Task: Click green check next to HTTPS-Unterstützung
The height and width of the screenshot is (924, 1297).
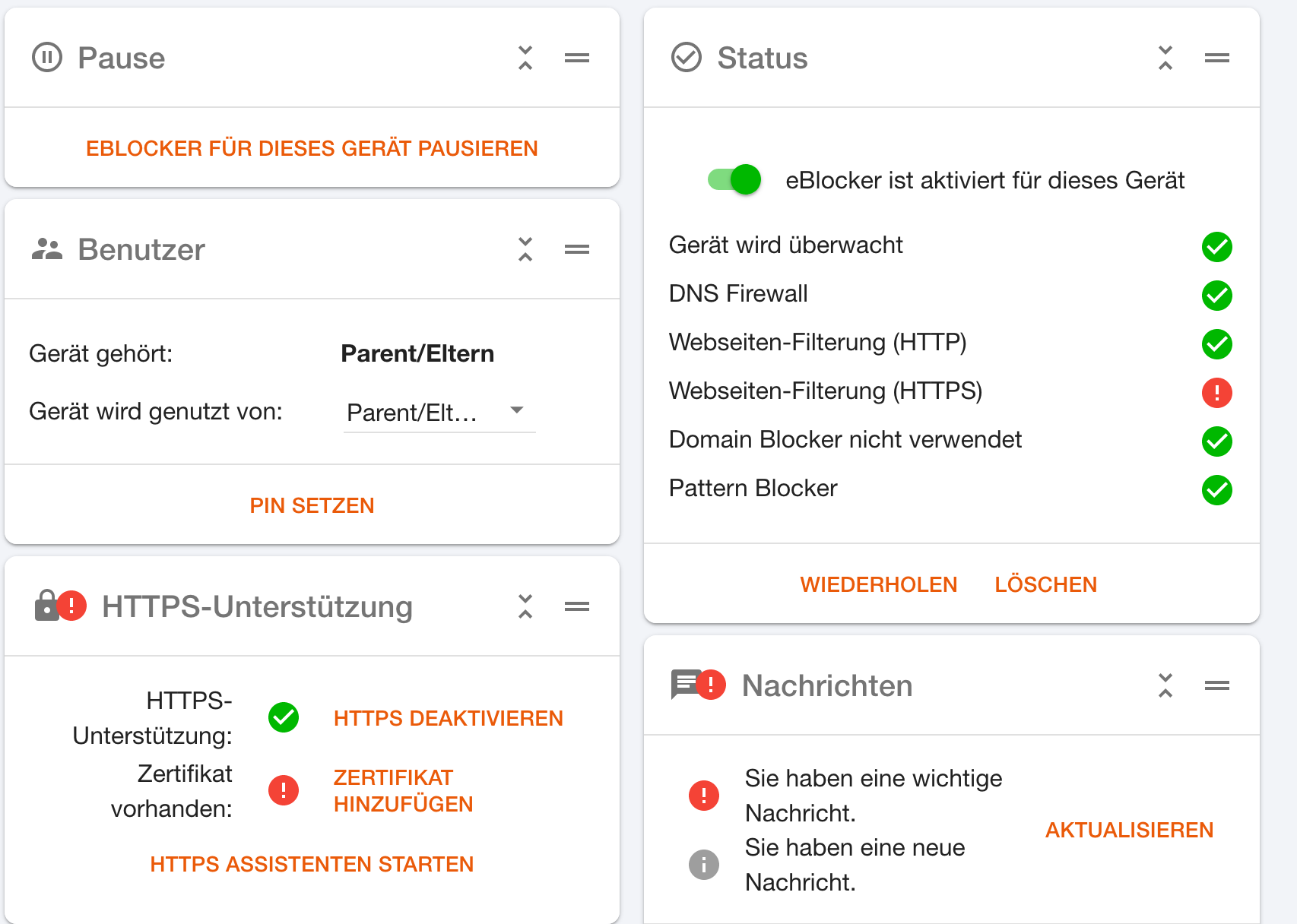Action: (284, 717)
